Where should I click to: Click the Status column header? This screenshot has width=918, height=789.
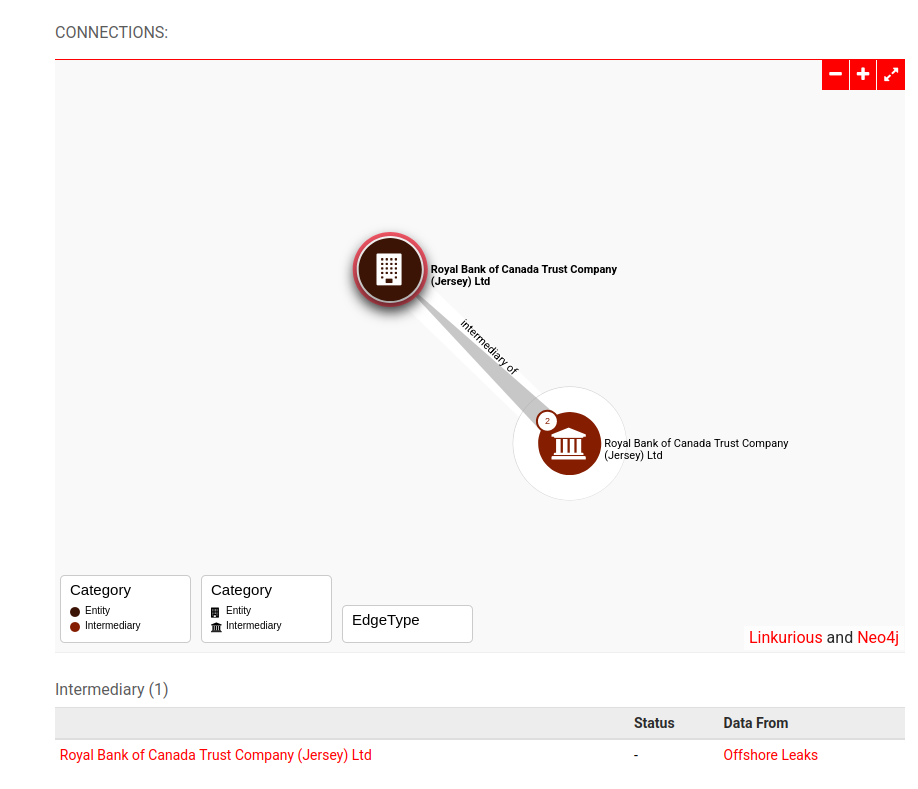click(x=654, y=723)
